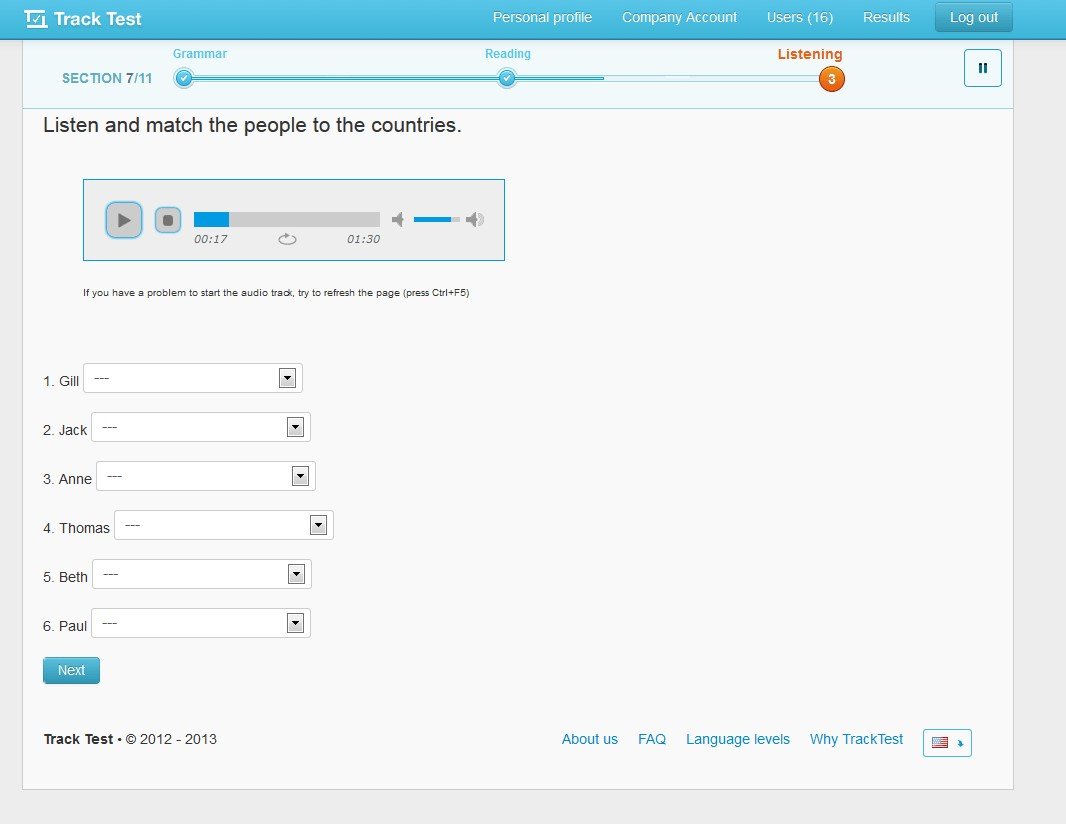1066x824 pixels.
Task: Click the SECTION 7/11 indicator text
Action: tap(107, 78)
